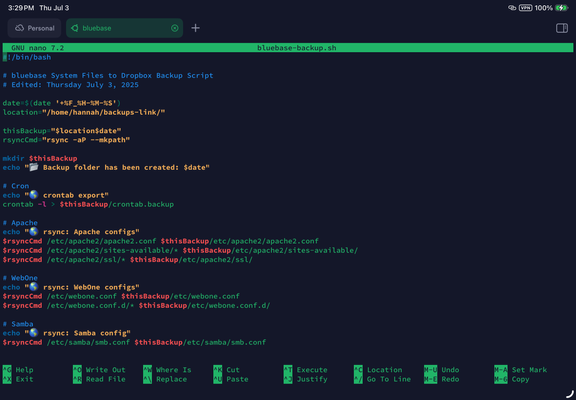Click the ^U Paste shortcut
The width and height of the screenshot is (576, 400).
click(x=231, y=379)
